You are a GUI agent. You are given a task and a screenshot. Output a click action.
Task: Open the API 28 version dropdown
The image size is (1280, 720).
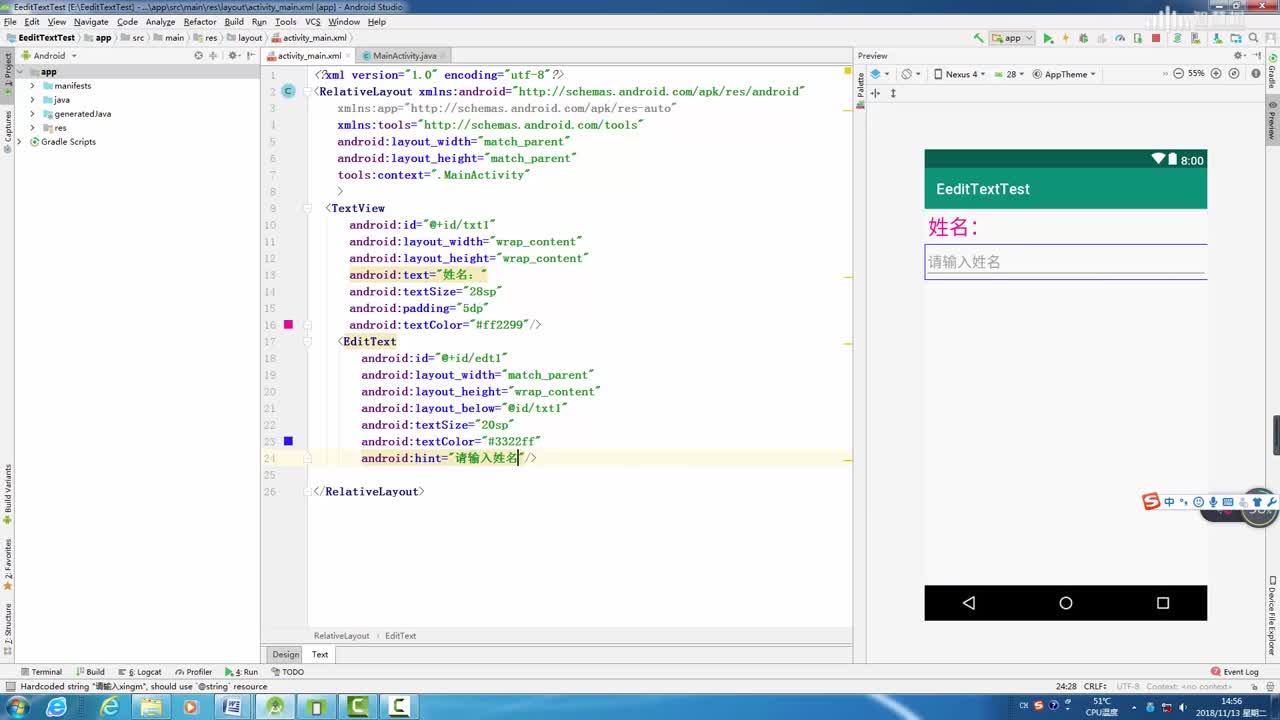point(1010,74)
